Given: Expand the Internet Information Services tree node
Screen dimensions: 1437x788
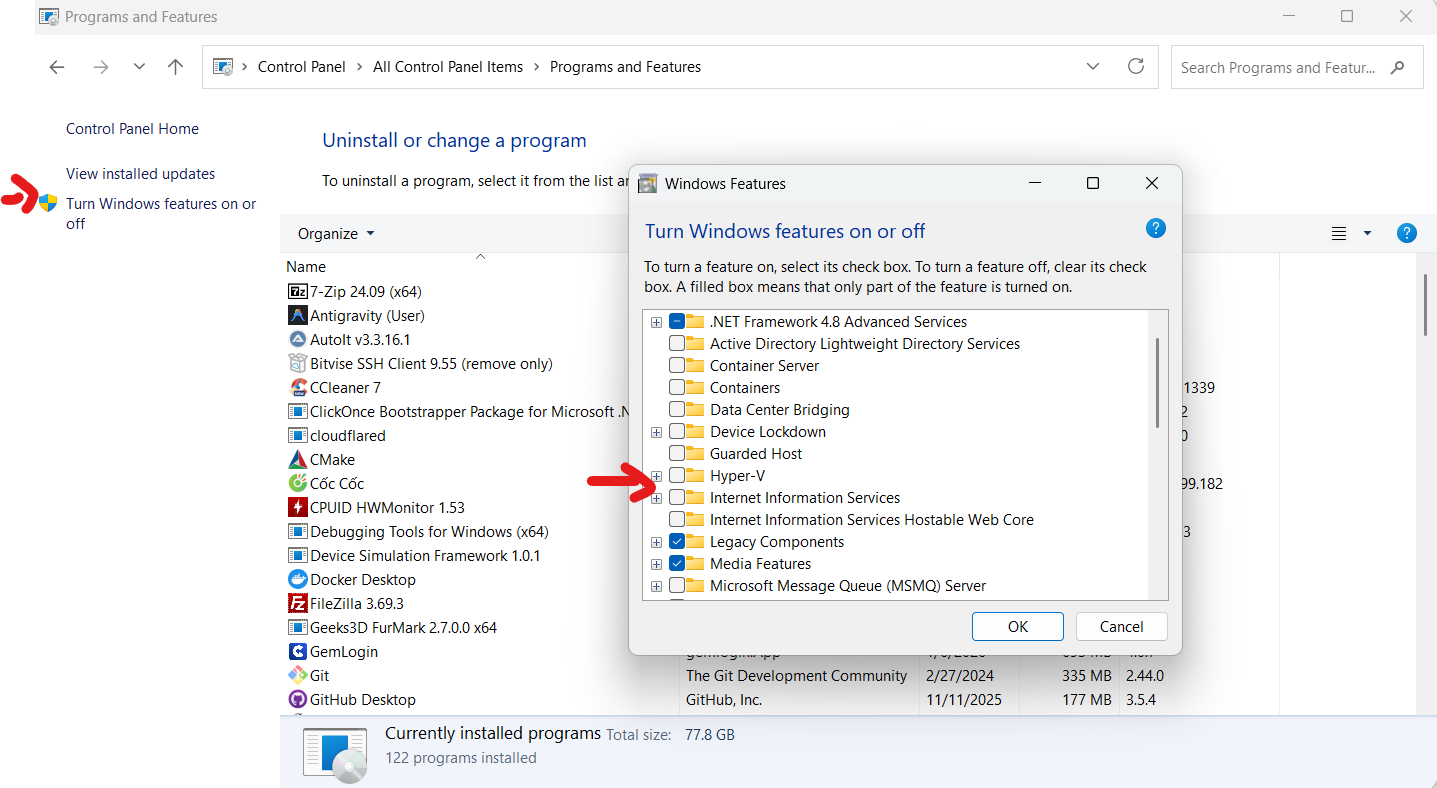Looking at the screenshot, I should click(x=657, y=498).
